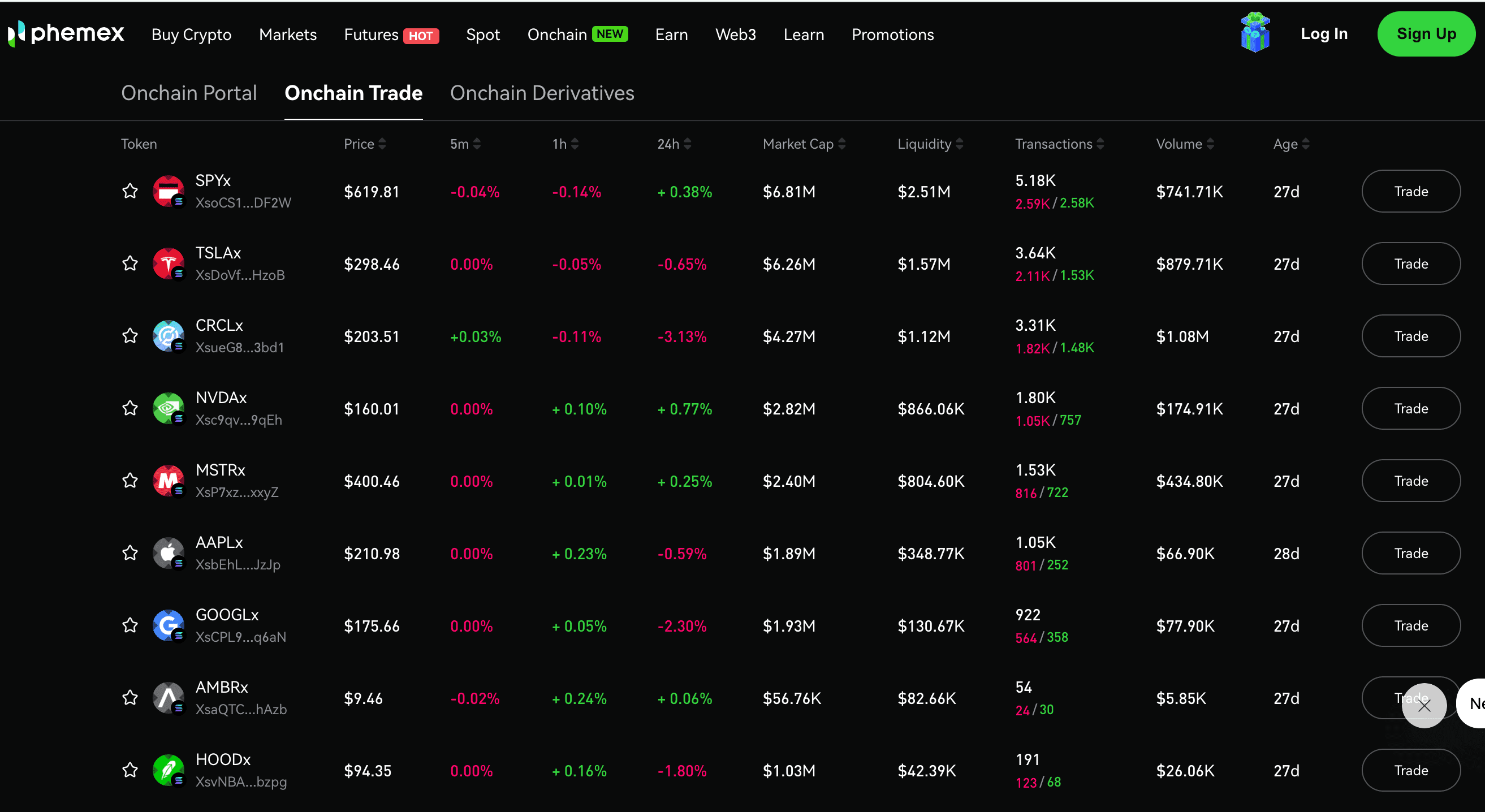Trade the NVDAx token

pos(1410,408)
